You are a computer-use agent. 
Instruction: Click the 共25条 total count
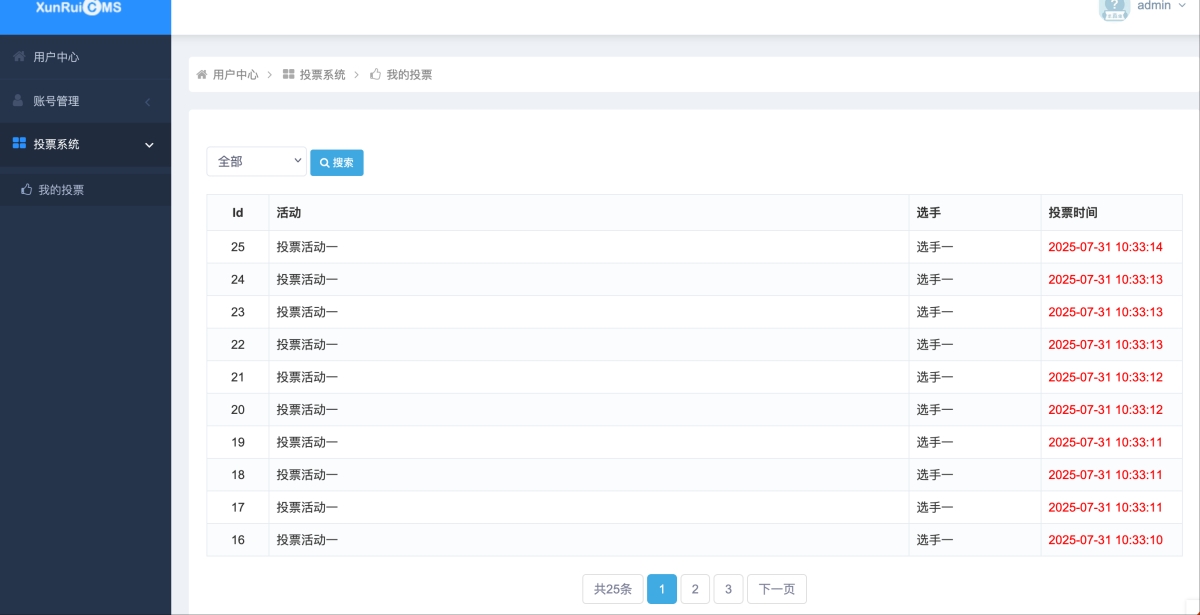pos(613,589)
